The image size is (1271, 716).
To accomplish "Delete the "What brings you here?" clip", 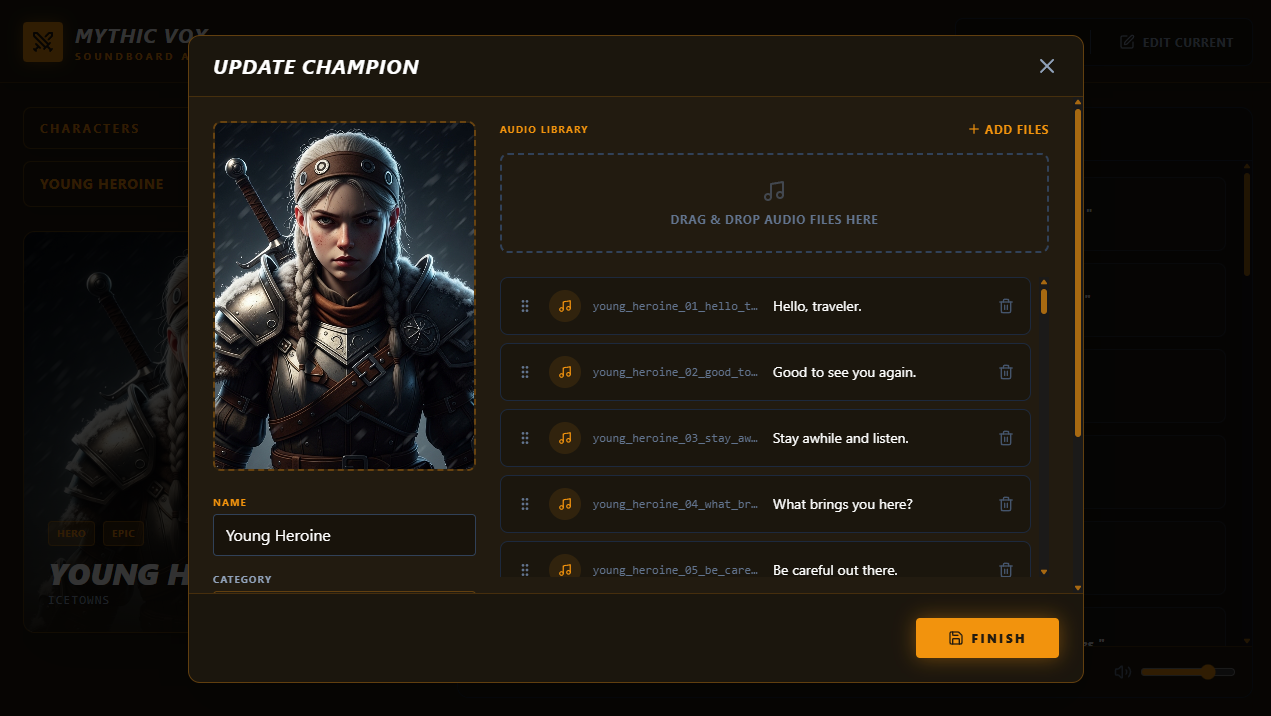I will tap(1006, 504).
